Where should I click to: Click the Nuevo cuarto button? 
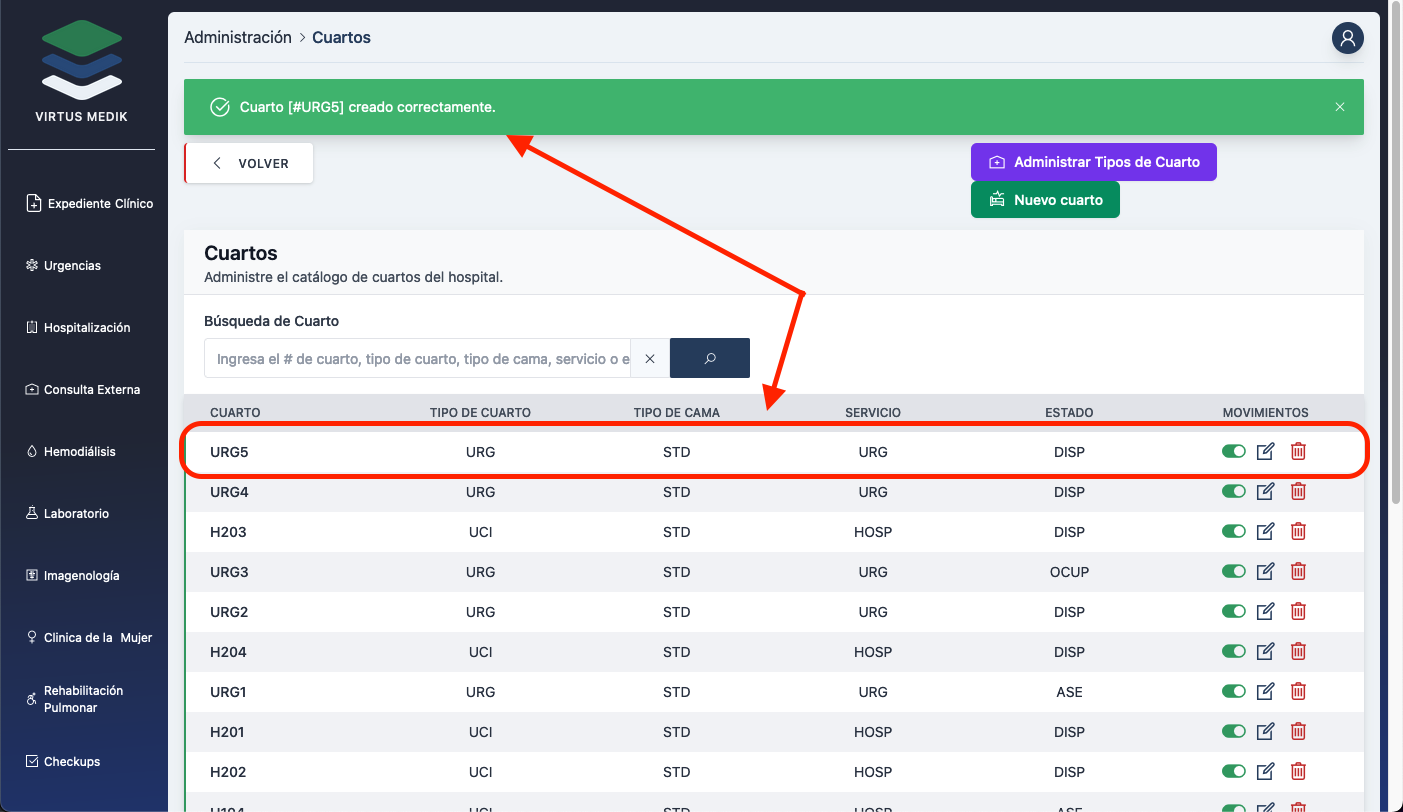click(x=1045, y=200)
